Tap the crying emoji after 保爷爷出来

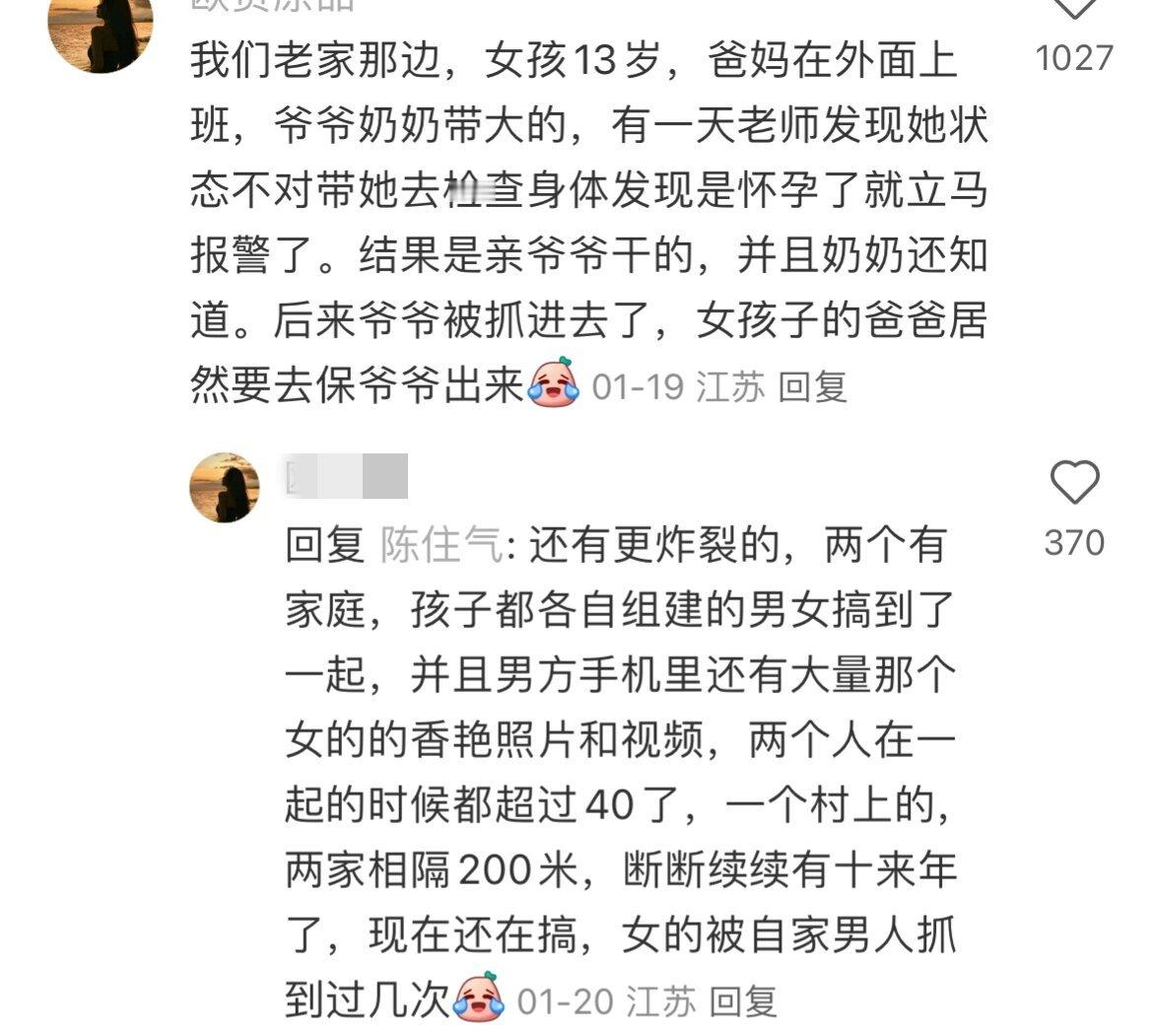(x=553, y=382)
